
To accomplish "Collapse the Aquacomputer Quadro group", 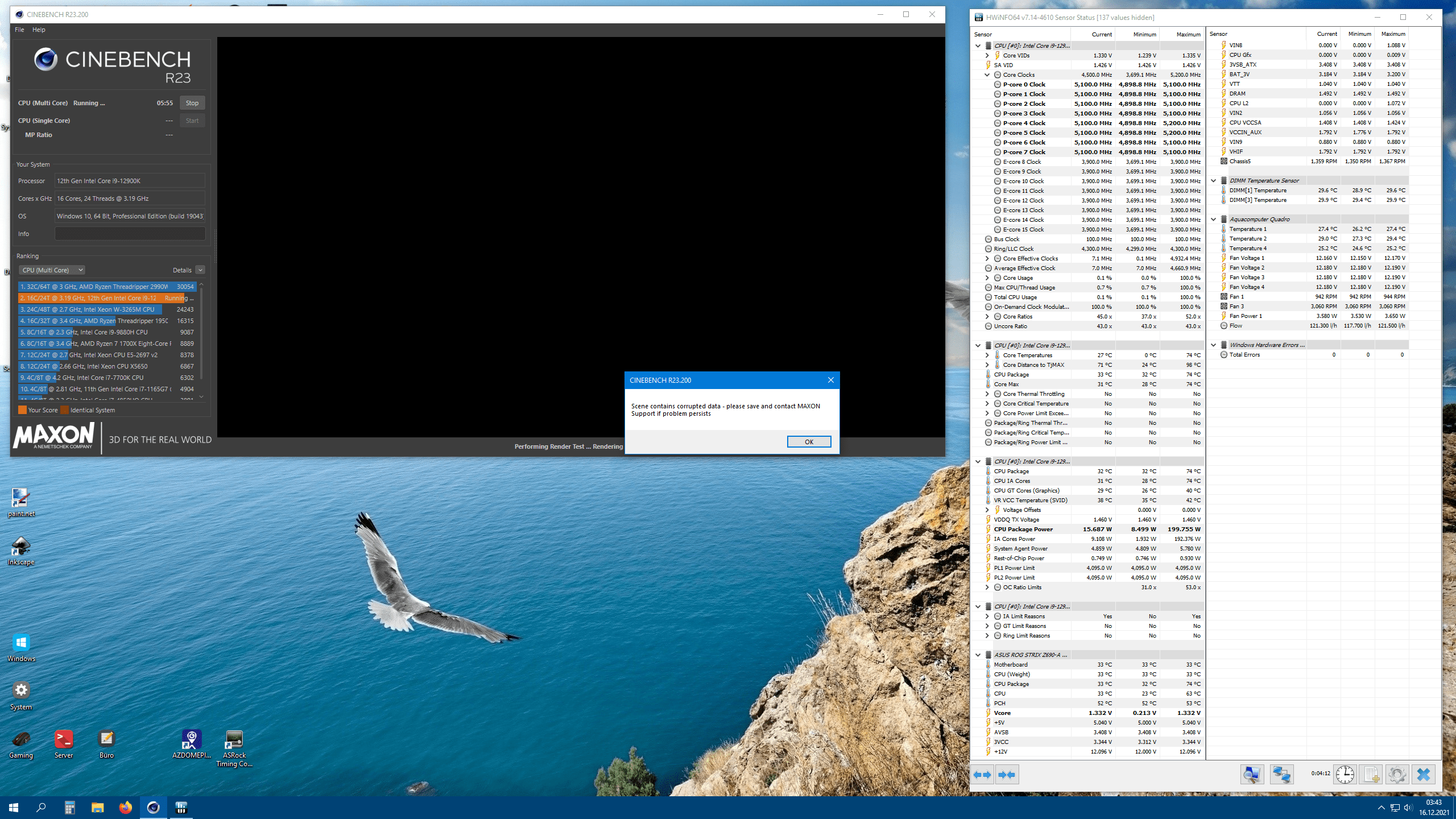I will pyautogui.click(x=1214, y=219).
